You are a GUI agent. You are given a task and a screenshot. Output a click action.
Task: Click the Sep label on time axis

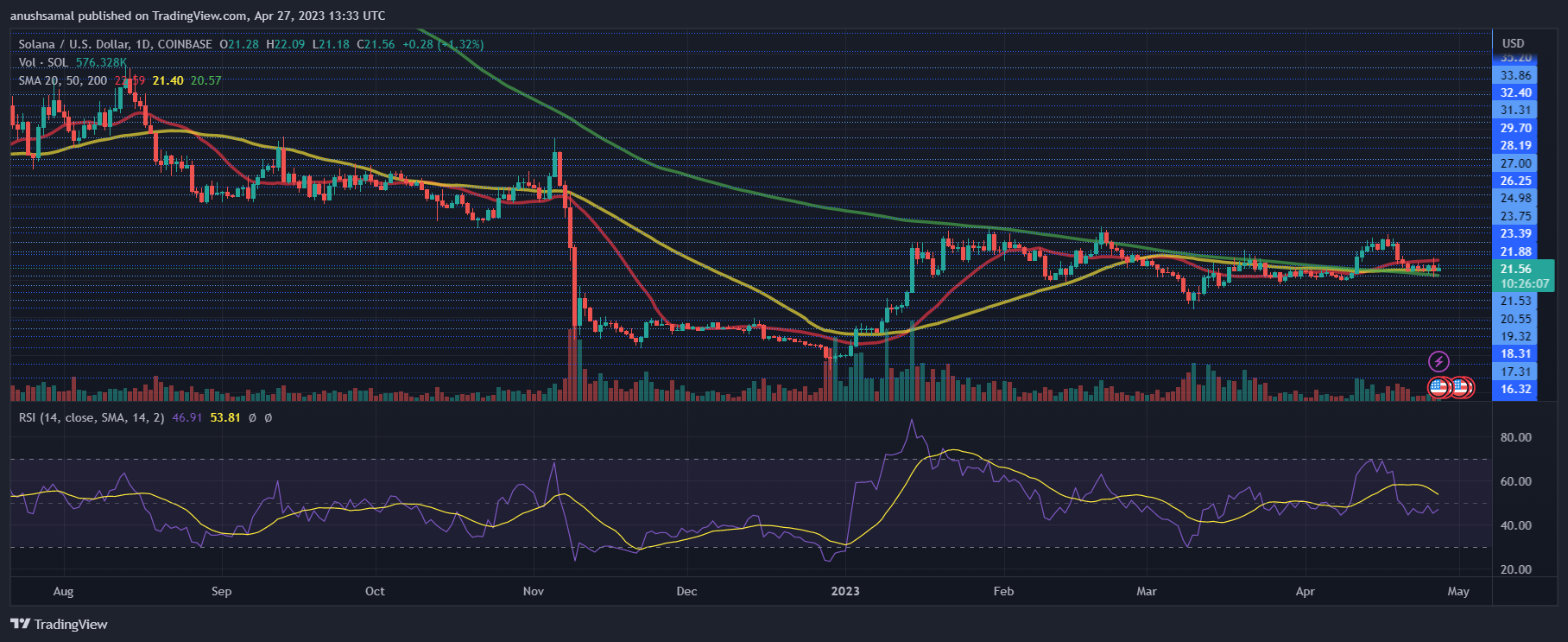tap(221, 591)
